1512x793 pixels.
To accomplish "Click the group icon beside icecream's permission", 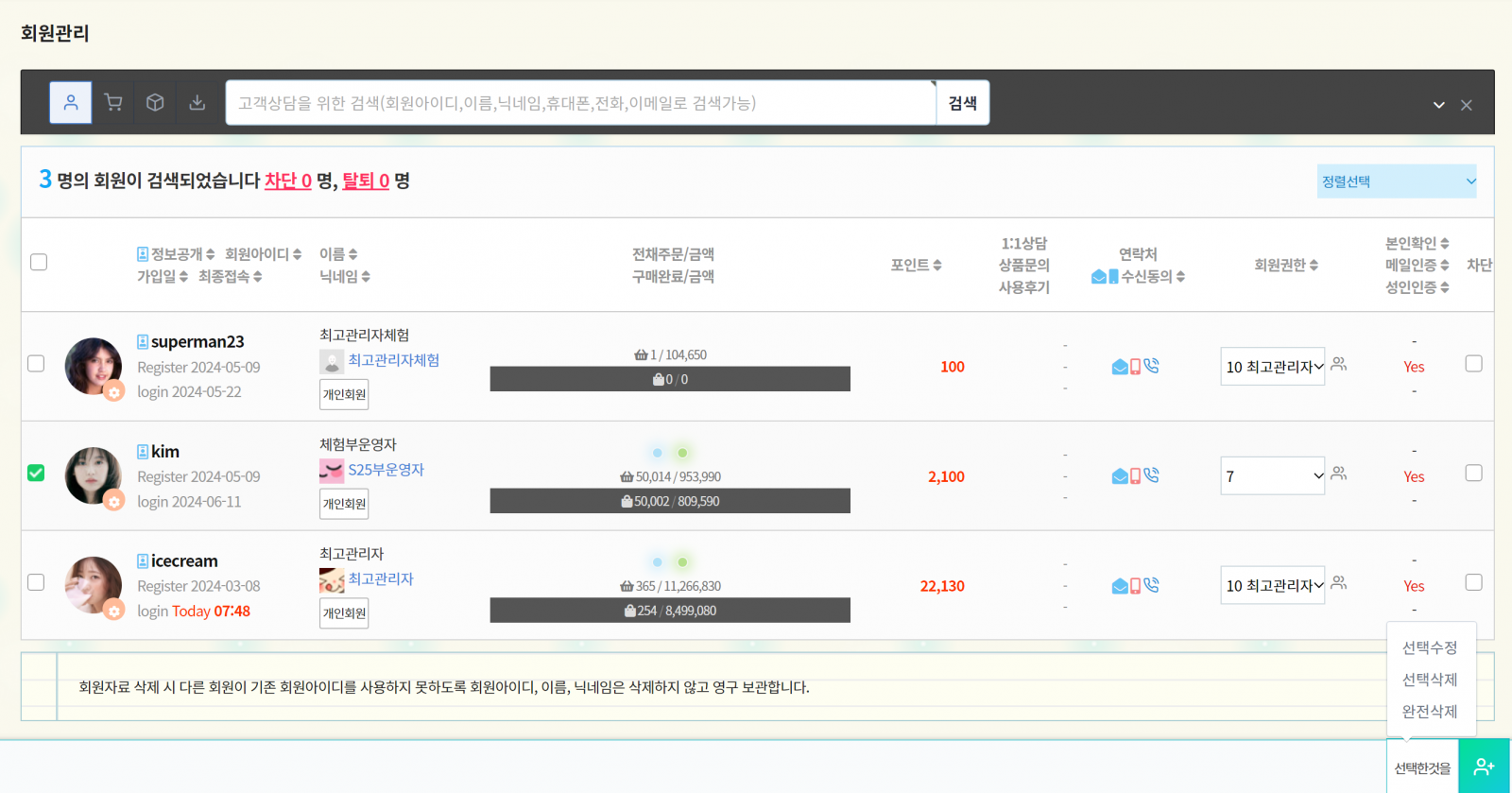I will tap(1338, 583).
